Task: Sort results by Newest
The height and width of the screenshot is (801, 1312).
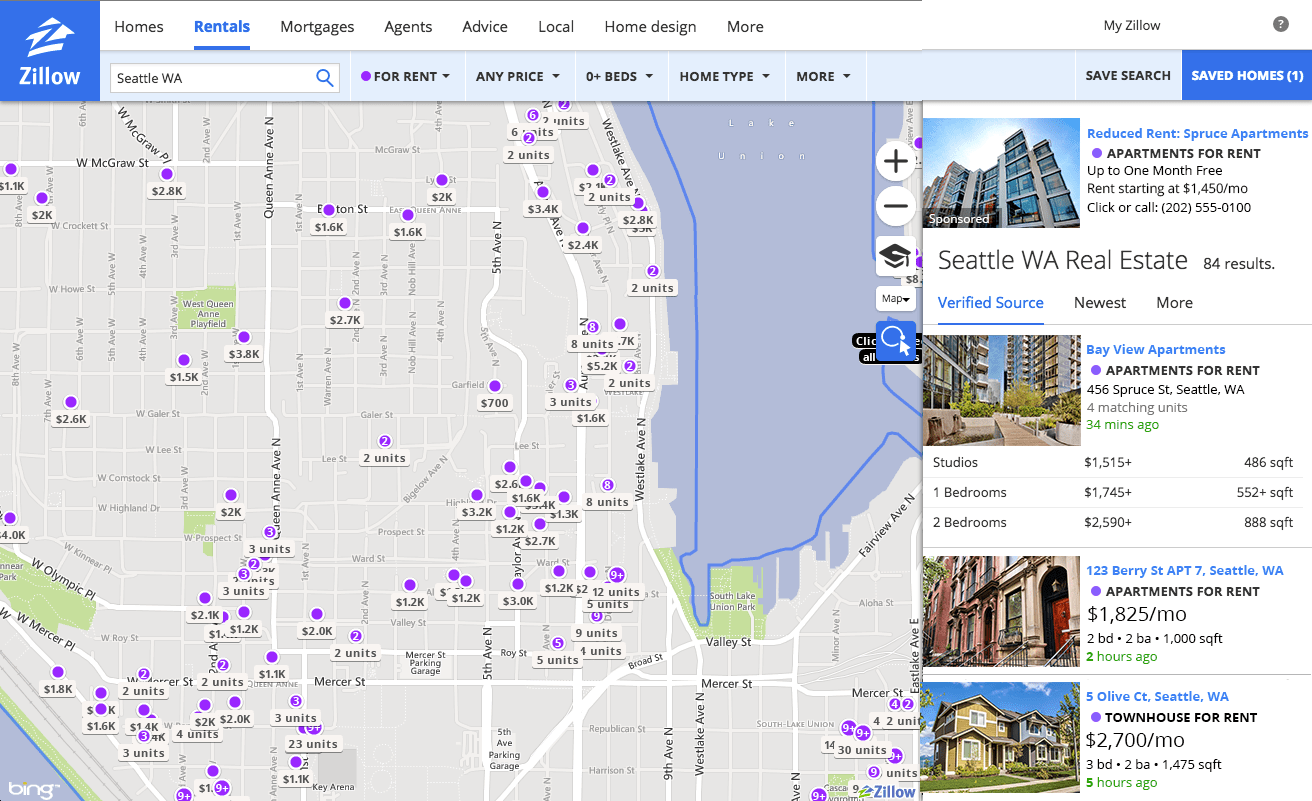Action: (1100, 303)
